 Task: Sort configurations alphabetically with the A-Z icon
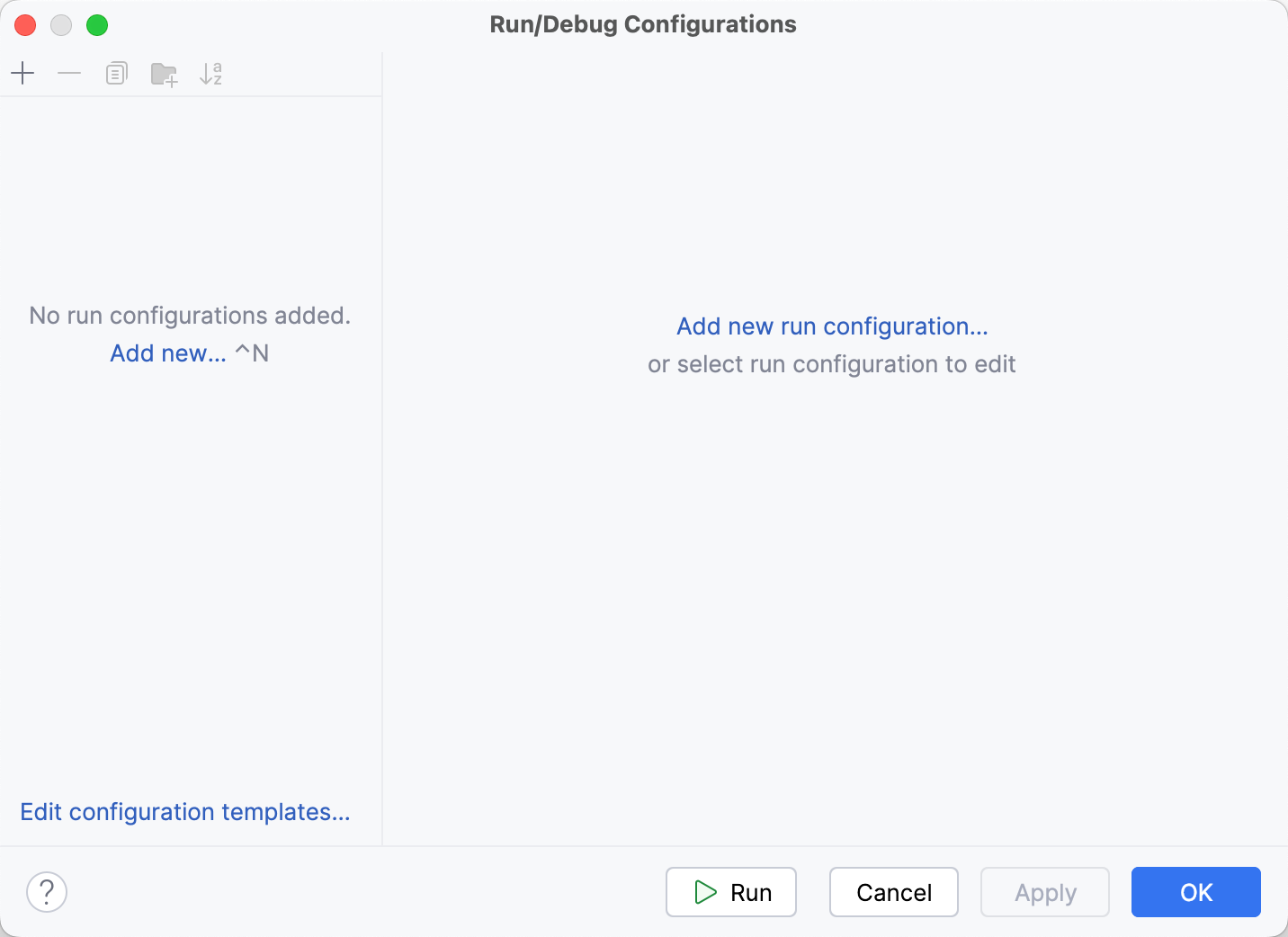(210, 73)
